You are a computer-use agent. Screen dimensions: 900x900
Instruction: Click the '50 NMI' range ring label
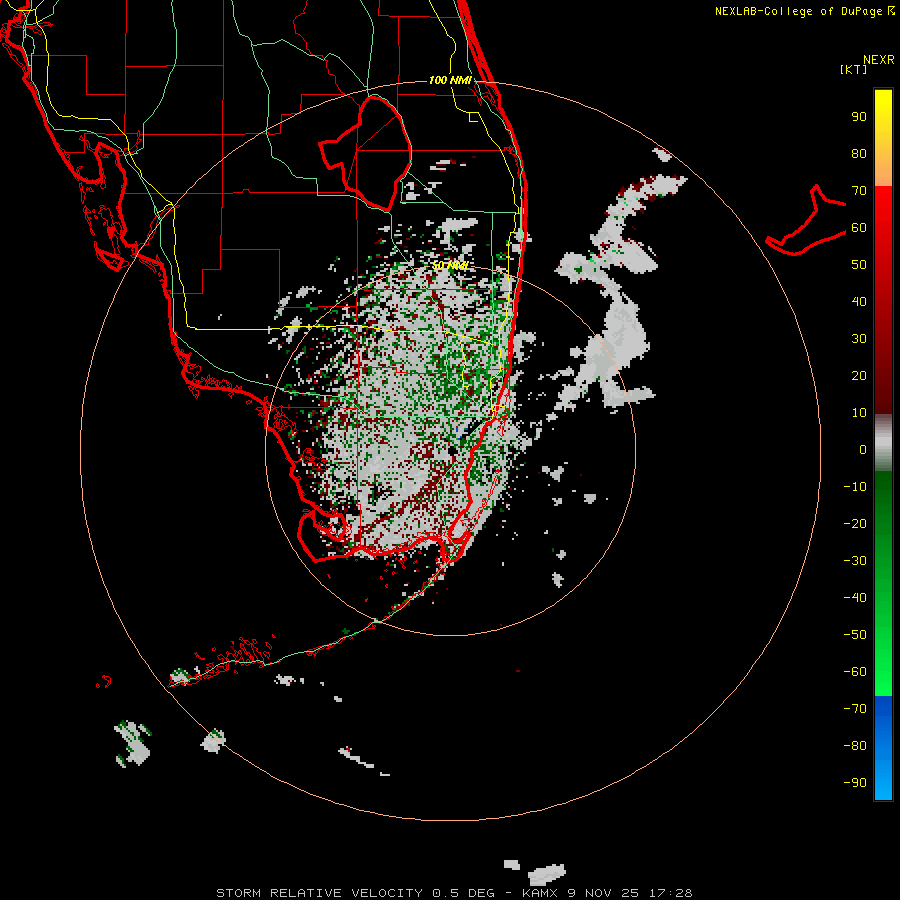[x=450, y=265]
